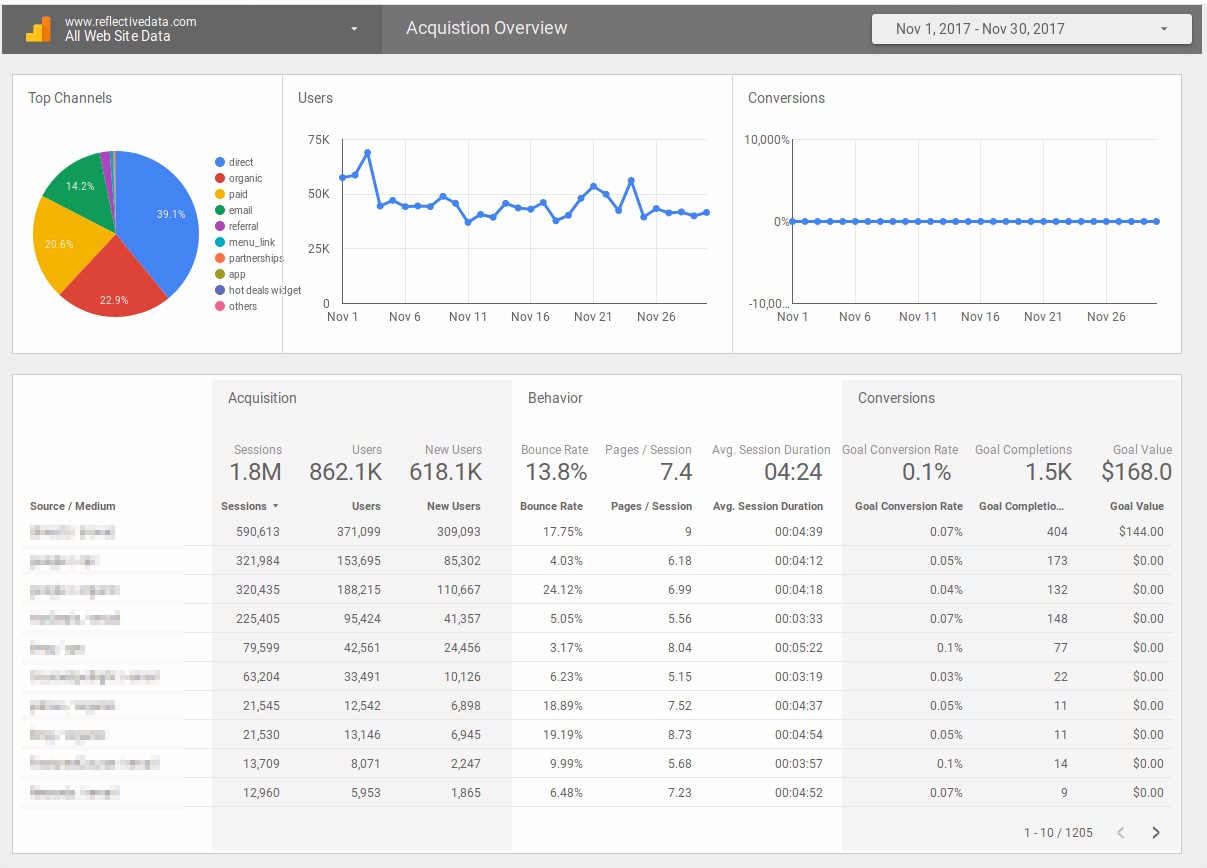Click the 321,984 sessions cell

pos(258,561)
